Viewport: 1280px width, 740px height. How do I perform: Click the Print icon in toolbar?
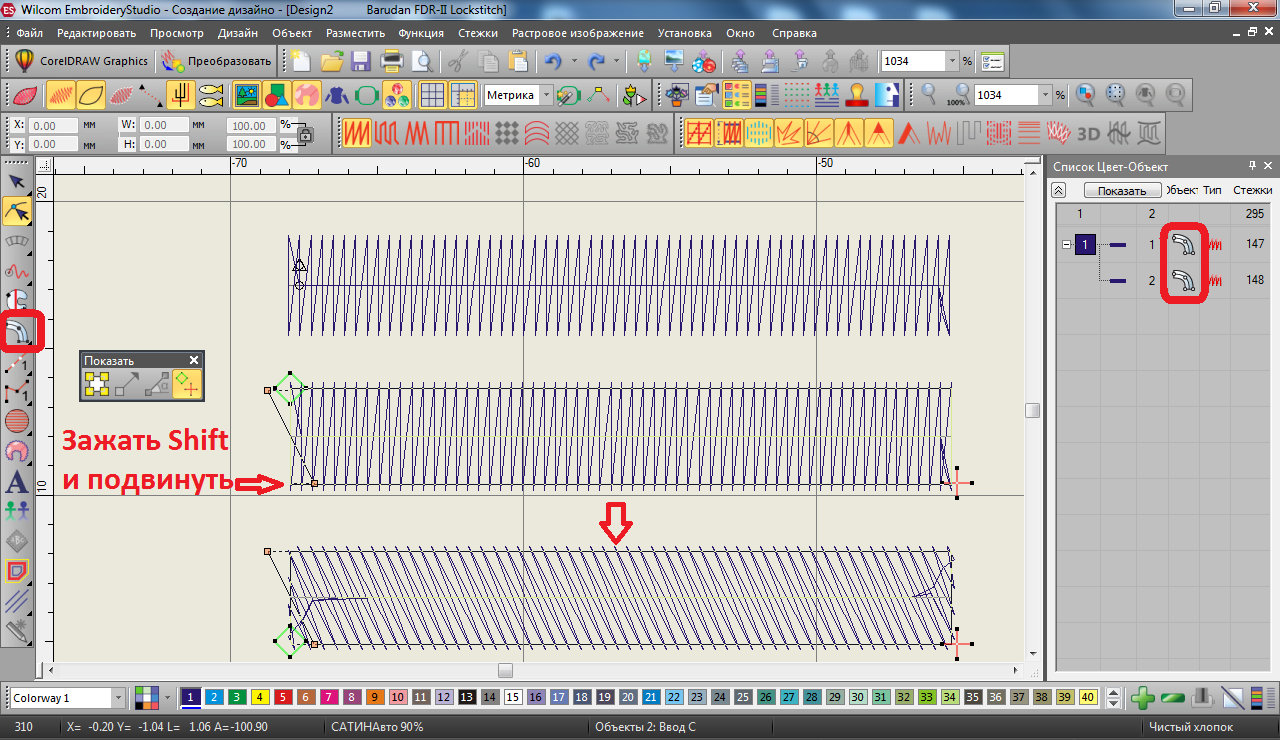point(392,62)
